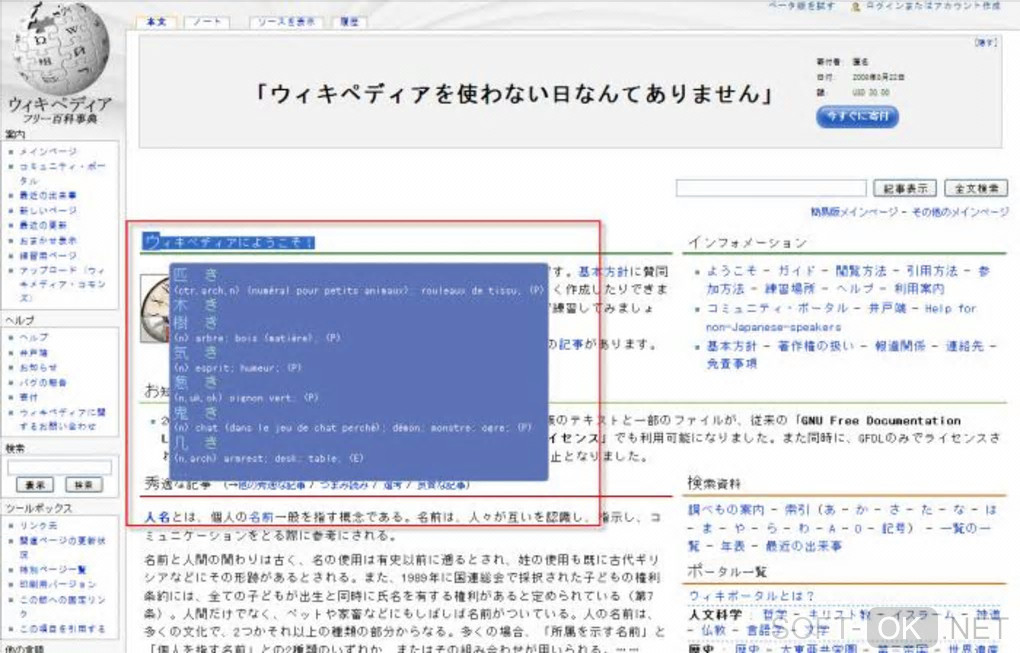
Task: Open おまかせ表示 random page link
Action: (x=47, y=241)
